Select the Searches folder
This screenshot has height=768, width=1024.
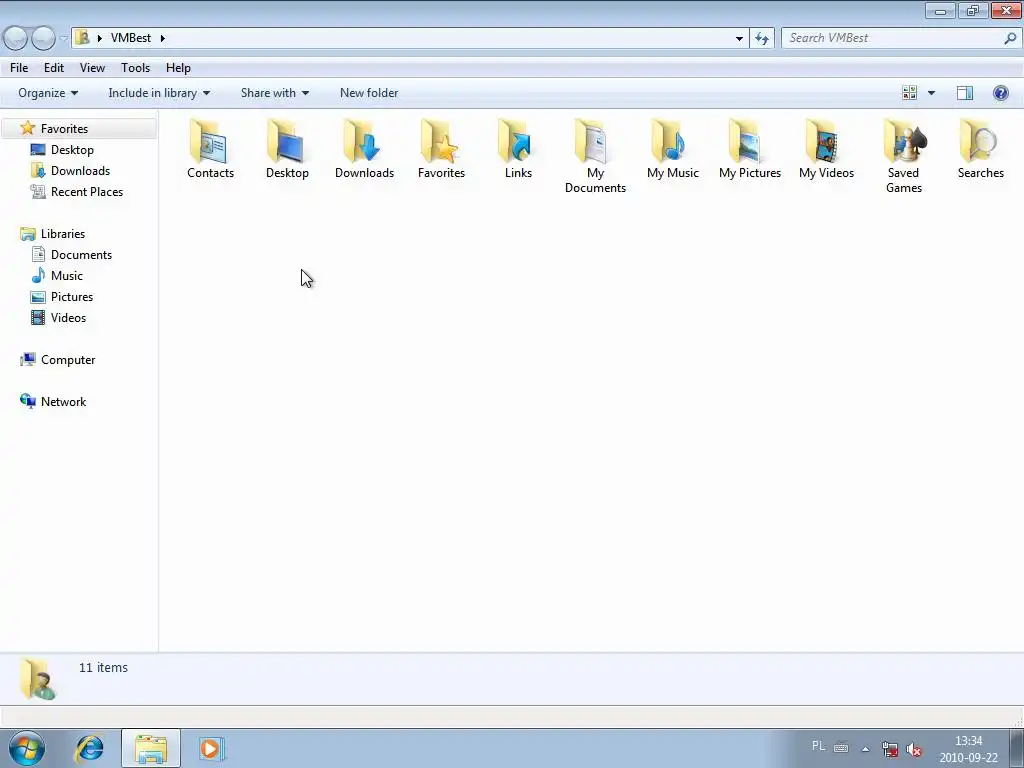pyautogui.click(x=981, y=149)
